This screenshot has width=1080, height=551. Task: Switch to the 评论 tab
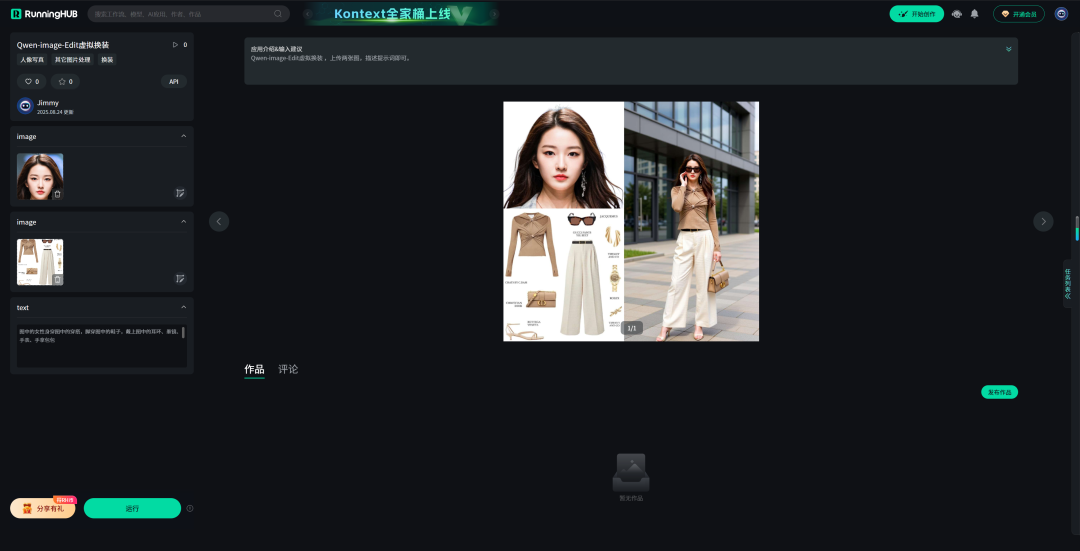[x=288, y=369]
